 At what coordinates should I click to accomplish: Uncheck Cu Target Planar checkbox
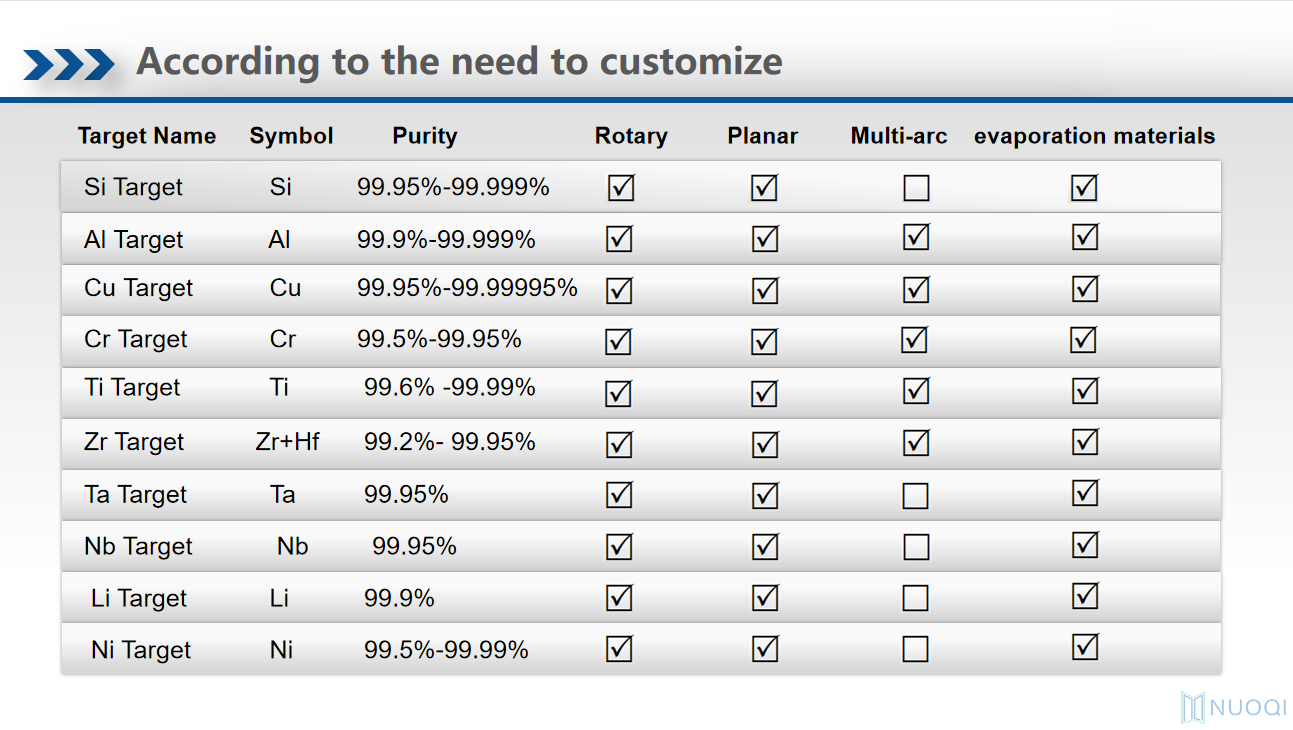click(765, 290)
